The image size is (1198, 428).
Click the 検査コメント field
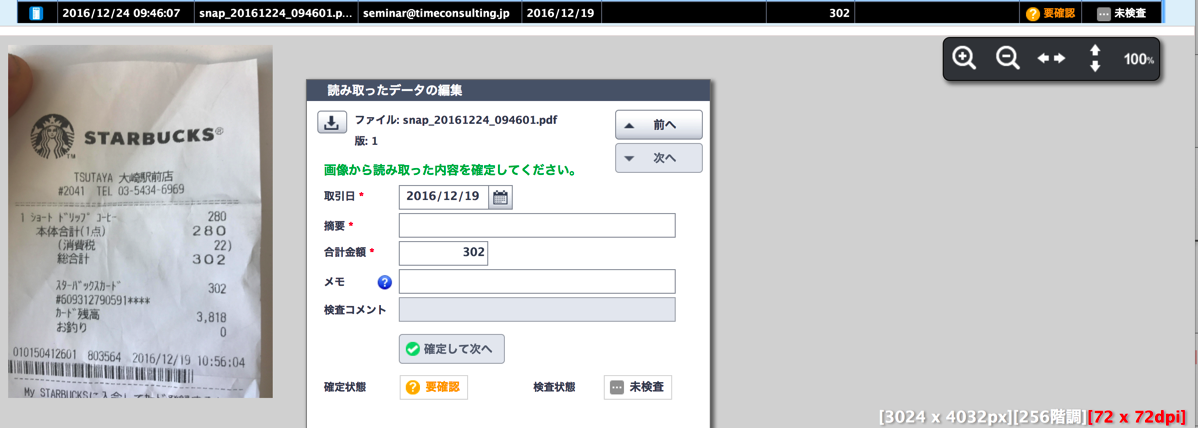point(537,310)
